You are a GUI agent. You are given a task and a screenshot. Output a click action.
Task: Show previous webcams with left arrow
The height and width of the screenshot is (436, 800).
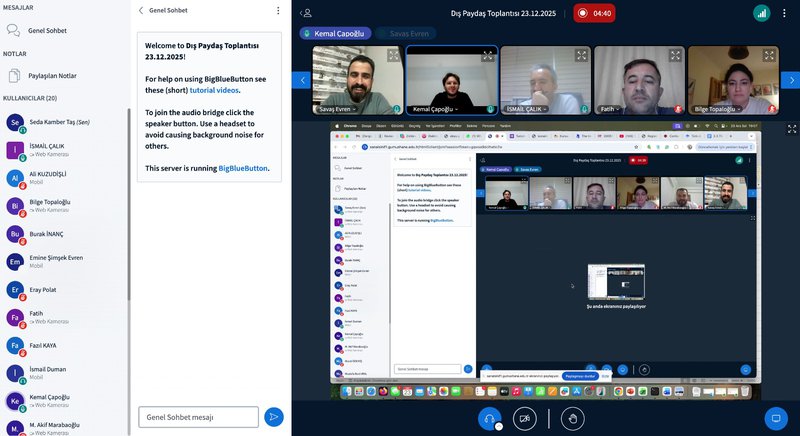301,79
